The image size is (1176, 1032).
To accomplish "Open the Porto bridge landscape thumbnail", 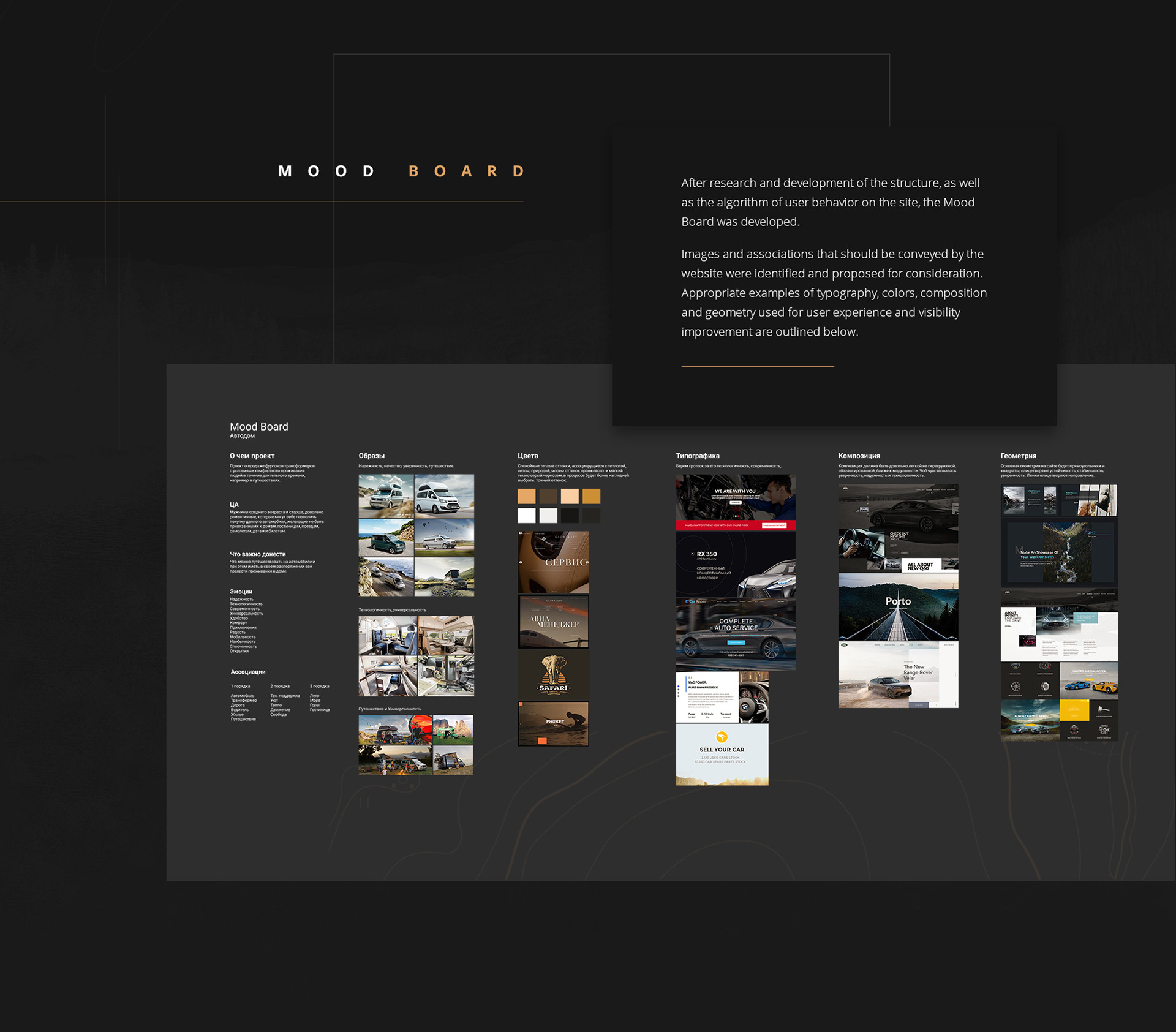I will coord(898,607).
